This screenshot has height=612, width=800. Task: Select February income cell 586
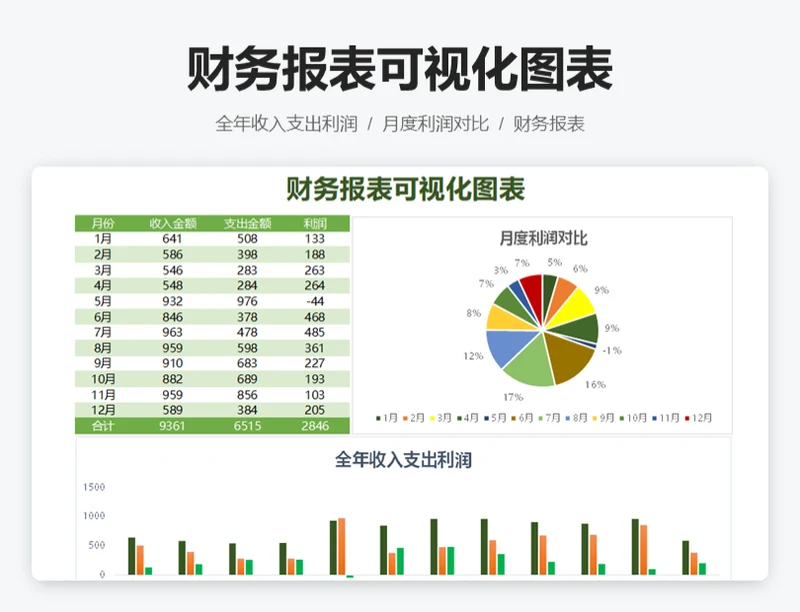tap(172, 254)
